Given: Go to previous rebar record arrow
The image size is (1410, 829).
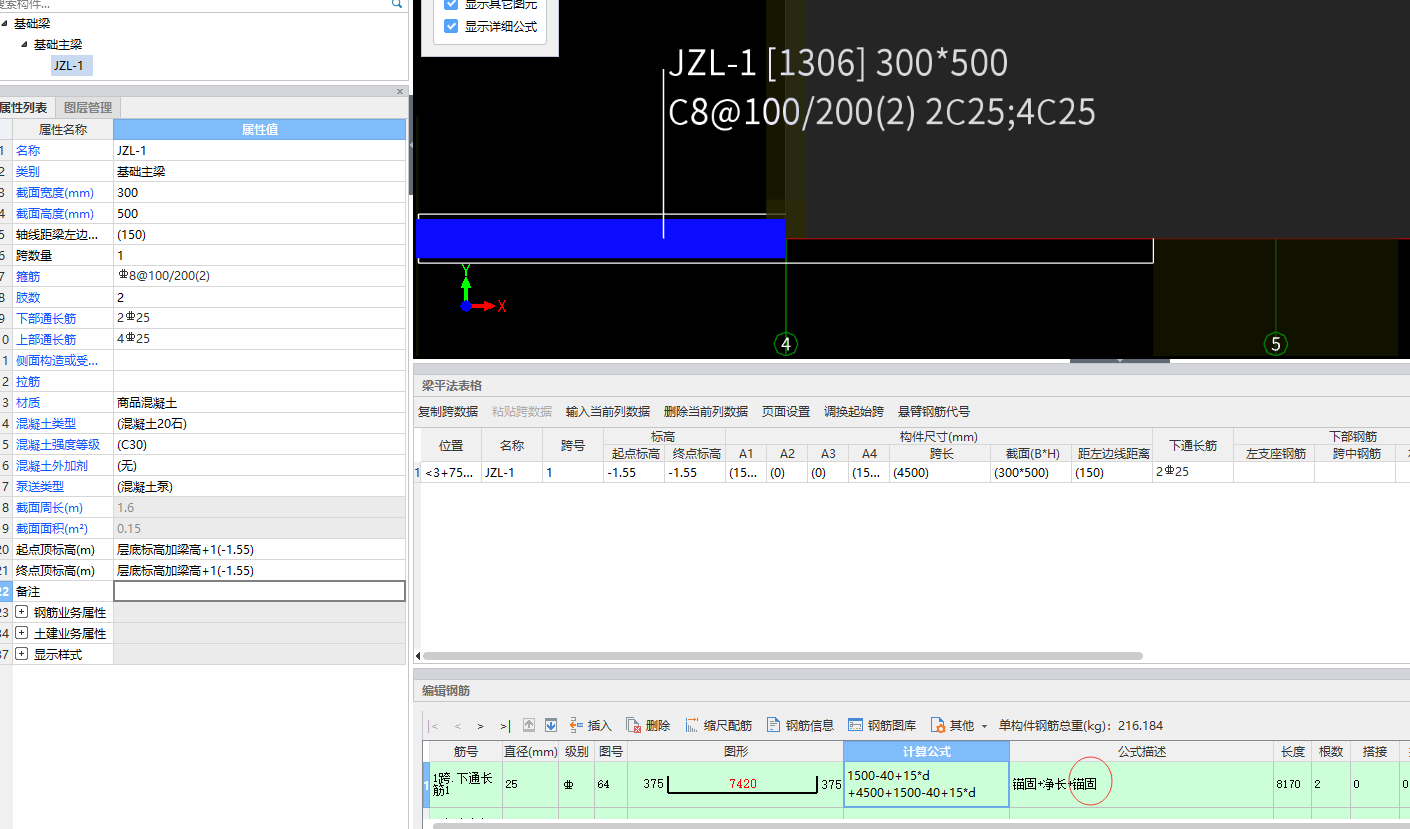Looking at the screenshot, I should [457, 726].
